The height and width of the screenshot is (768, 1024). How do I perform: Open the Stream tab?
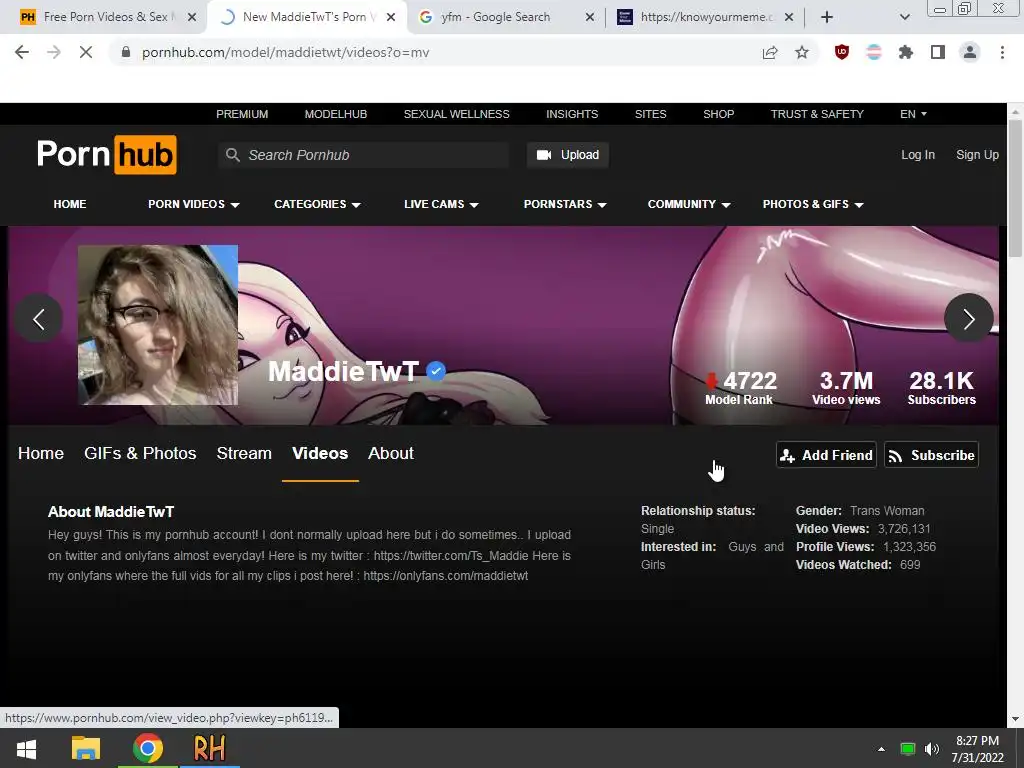tap(244, 453)
